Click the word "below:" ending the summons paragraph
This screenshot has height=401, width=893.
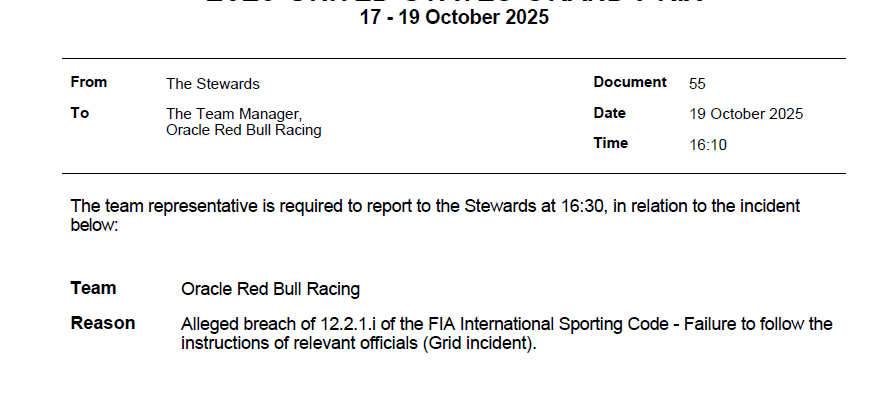coord(95,225)
